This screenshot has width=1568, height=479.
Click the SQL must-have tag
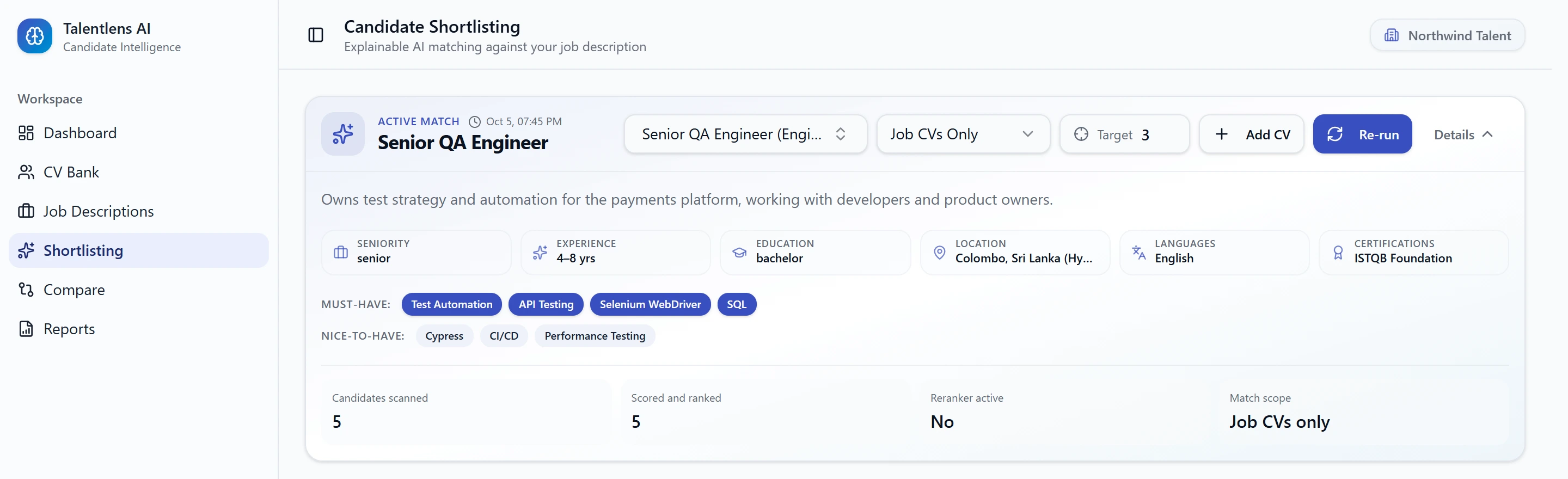coord(737,304)
